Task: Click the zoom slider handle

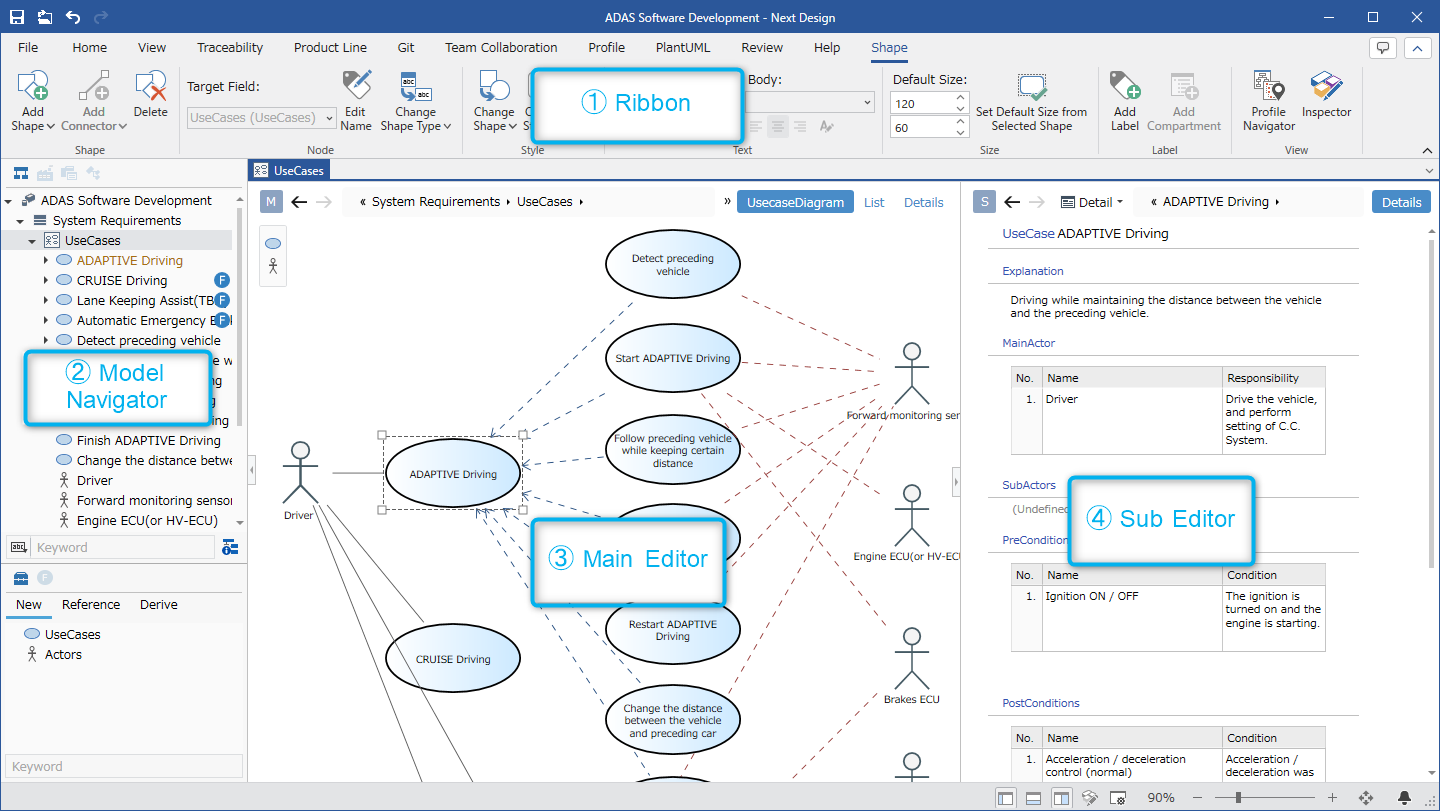Action: (x=1239, y=798)
